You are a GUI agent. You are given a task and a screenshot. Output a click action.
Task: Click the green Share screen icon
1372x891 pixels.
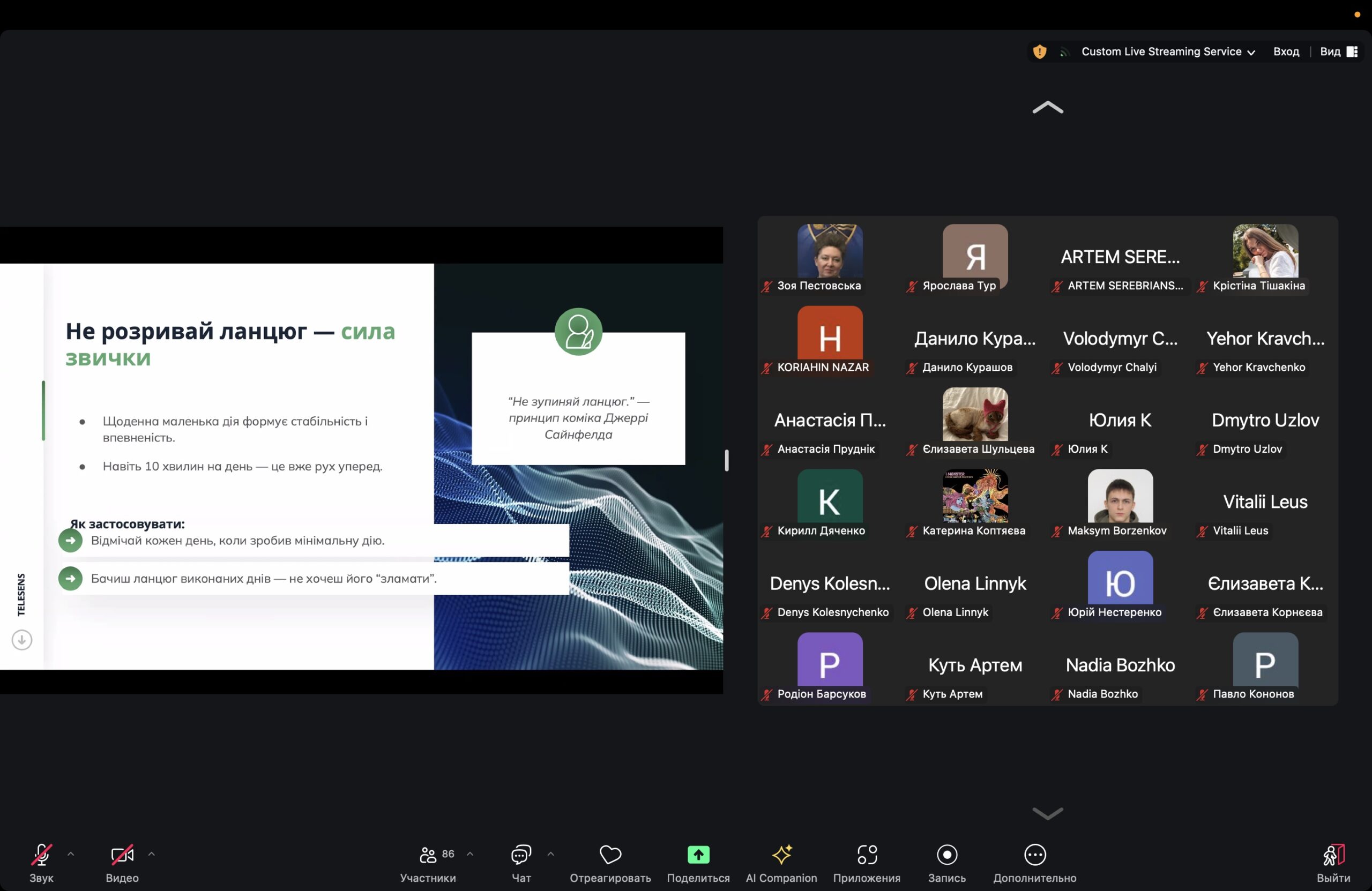tap(698, 855)
